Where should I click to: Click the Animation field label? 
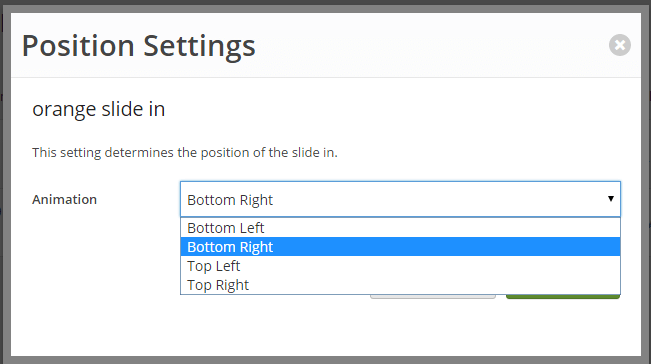point(64,200)
